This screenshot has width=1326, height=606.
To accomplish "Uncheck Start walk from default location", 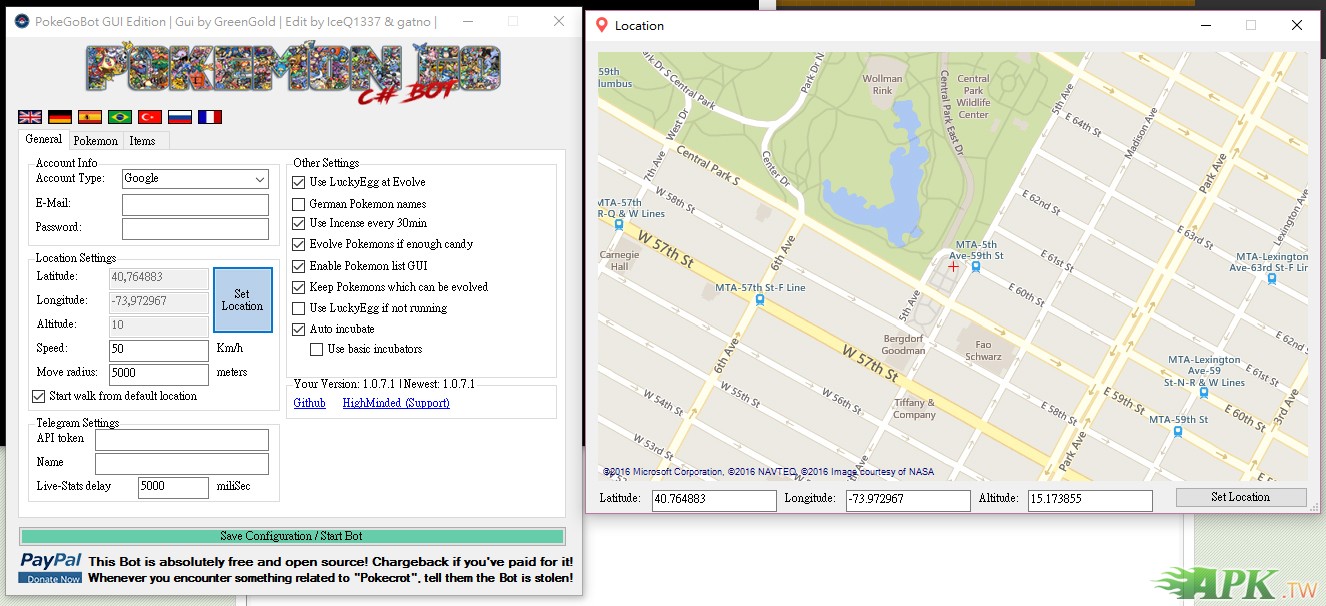I will 39,396.
